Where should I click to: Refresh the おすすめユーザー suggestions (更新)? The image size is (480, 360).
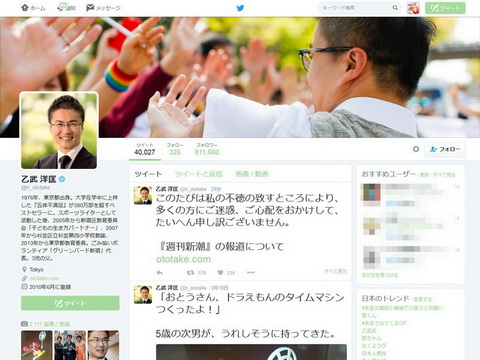(x=424, y=175)
